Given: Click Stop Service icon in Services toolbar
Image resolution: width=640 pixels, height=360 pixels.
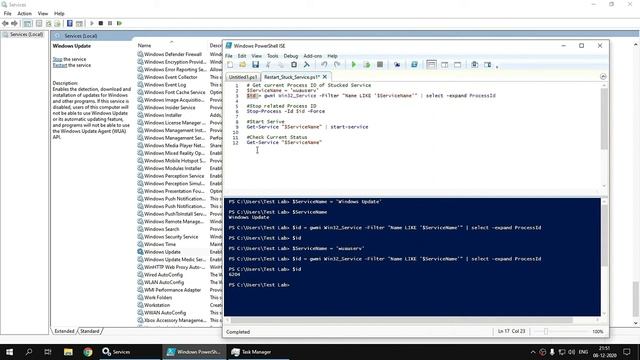Looking at the screenshot, I should (101, 23).
